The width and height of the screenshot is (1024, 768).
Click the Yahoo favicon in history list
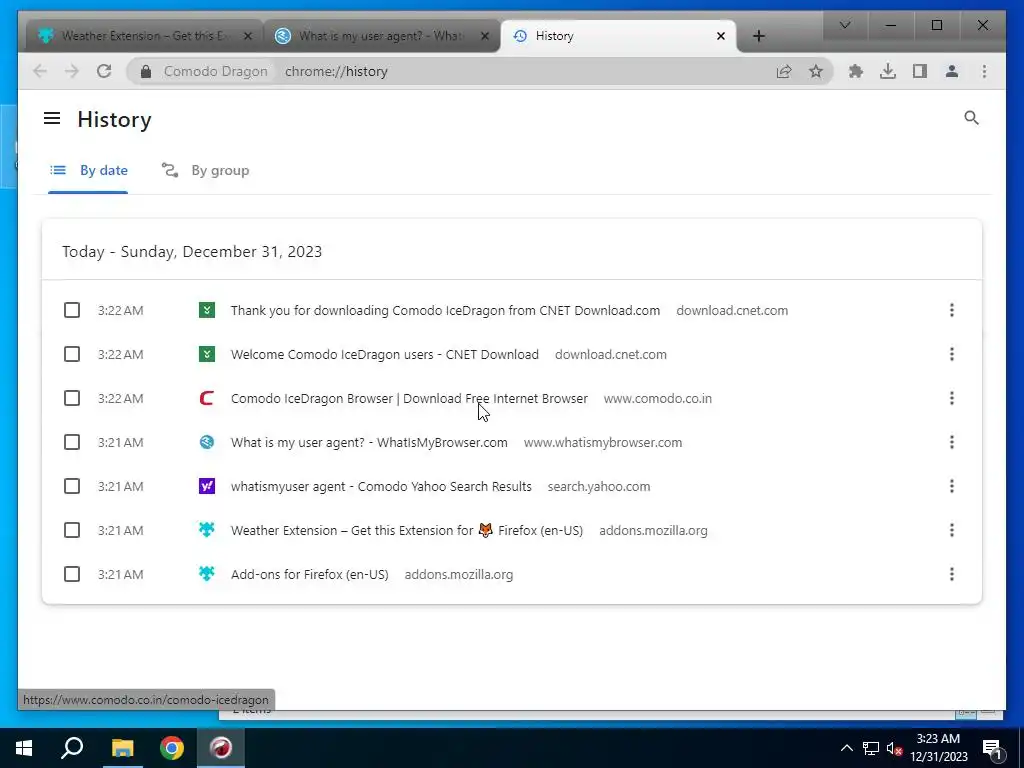click(206, 486)
